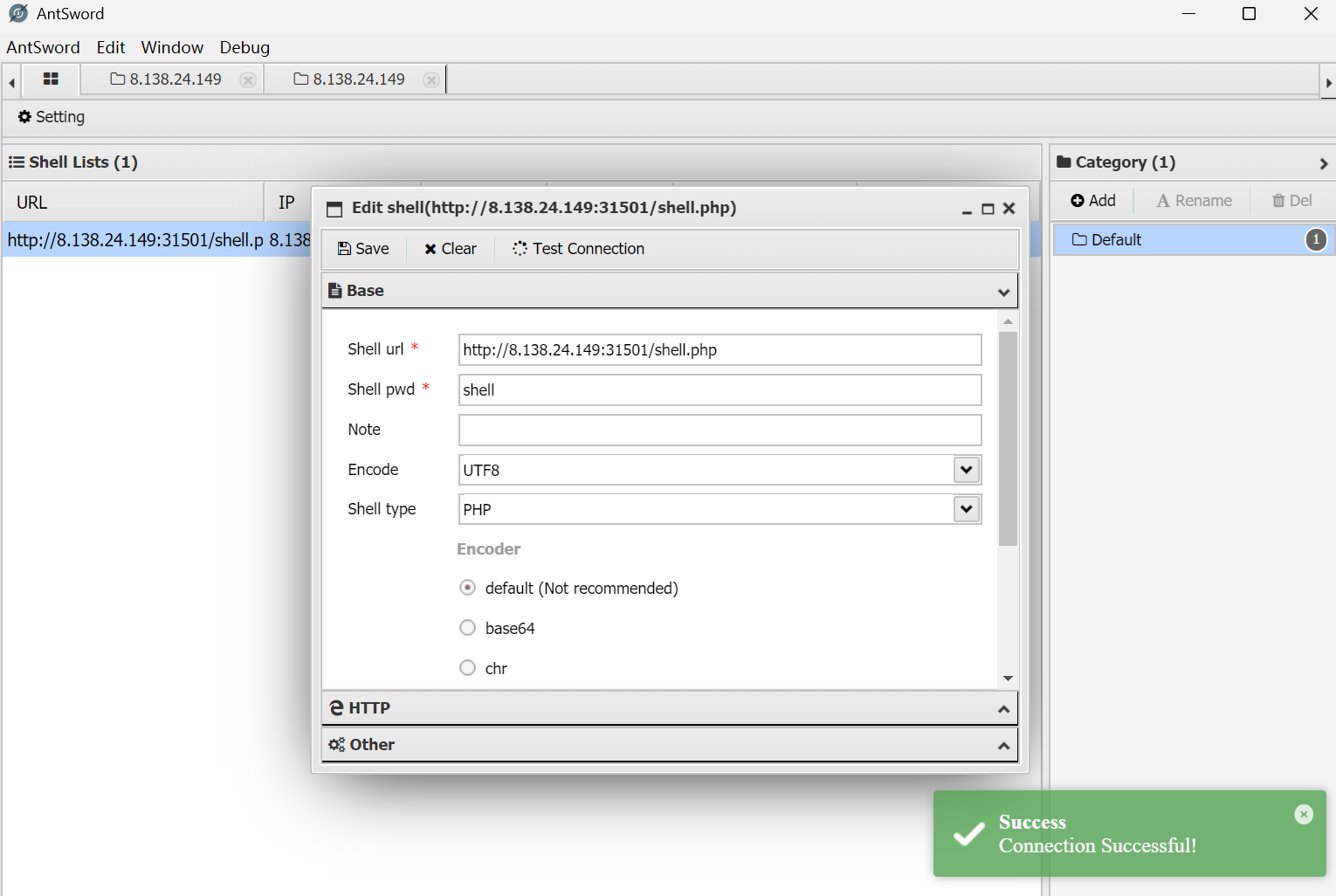Screen dimensions: 1336x896
Task: Click into the Shell pwd field
Action: point(720,390)
